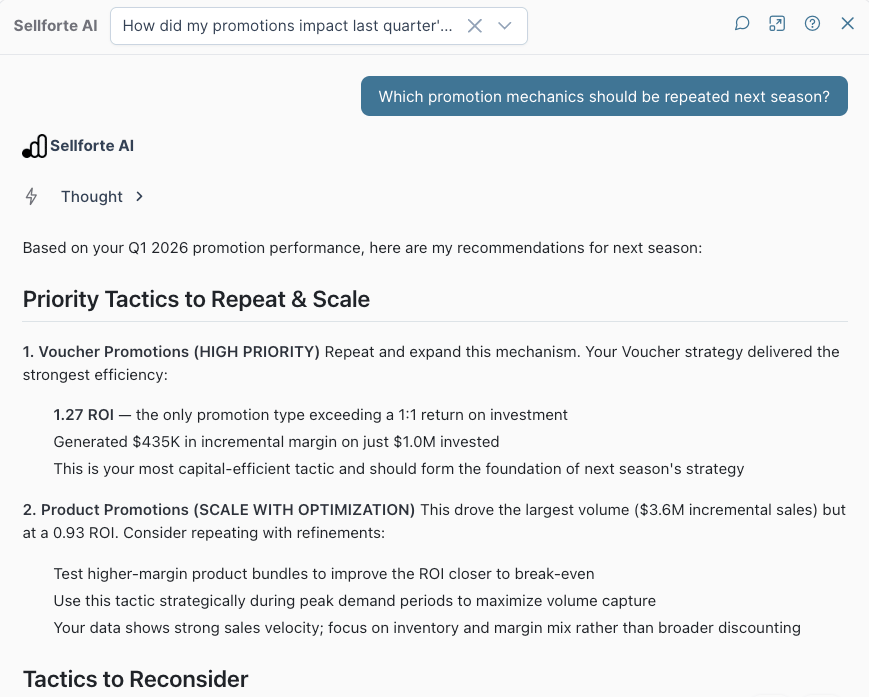Click the Sellforte bar-chart logo icon
This screenshot has height=697, width=869.
click(34, 146)
